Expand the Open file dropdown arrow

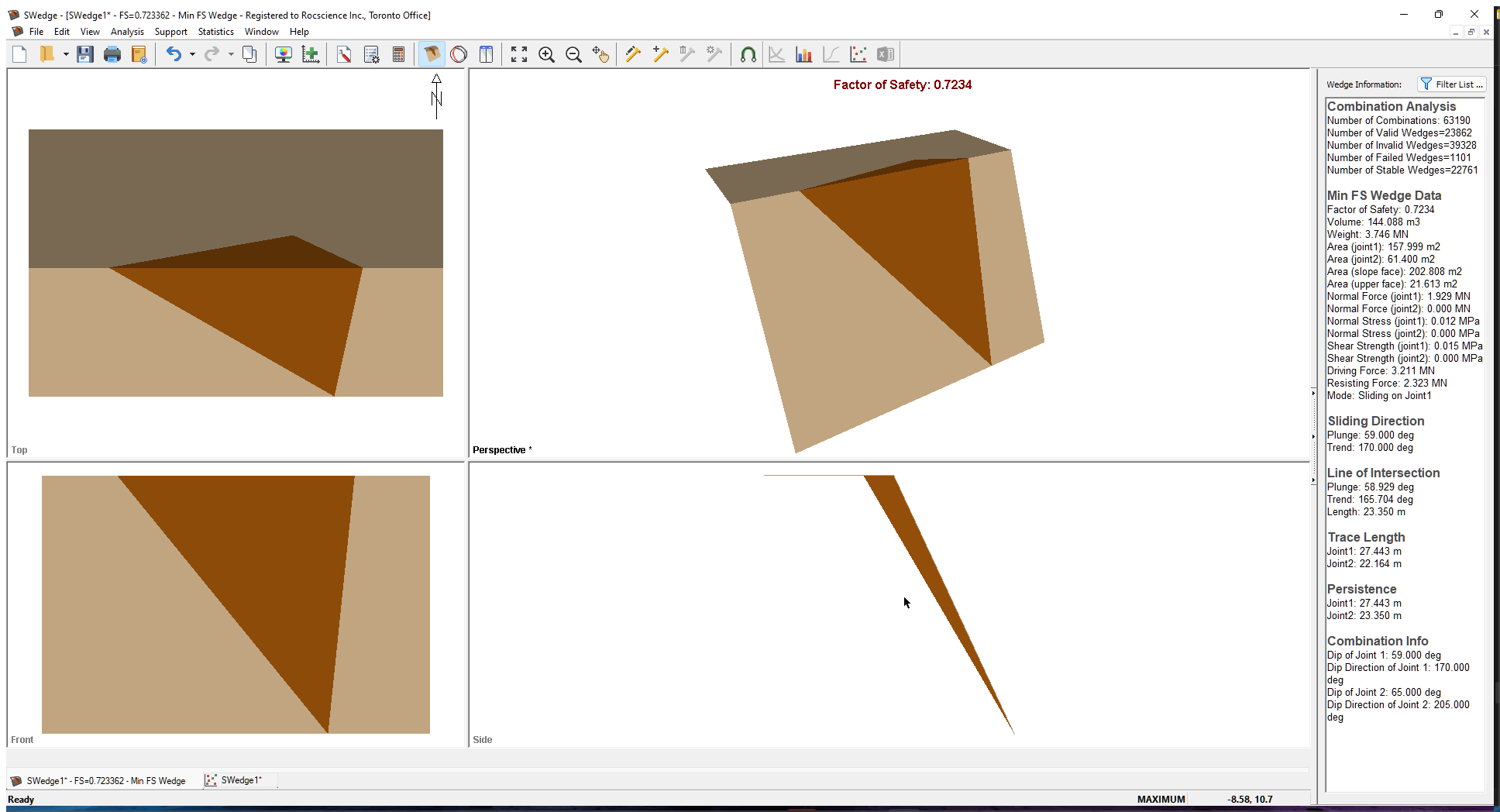(x=66, y=54)
